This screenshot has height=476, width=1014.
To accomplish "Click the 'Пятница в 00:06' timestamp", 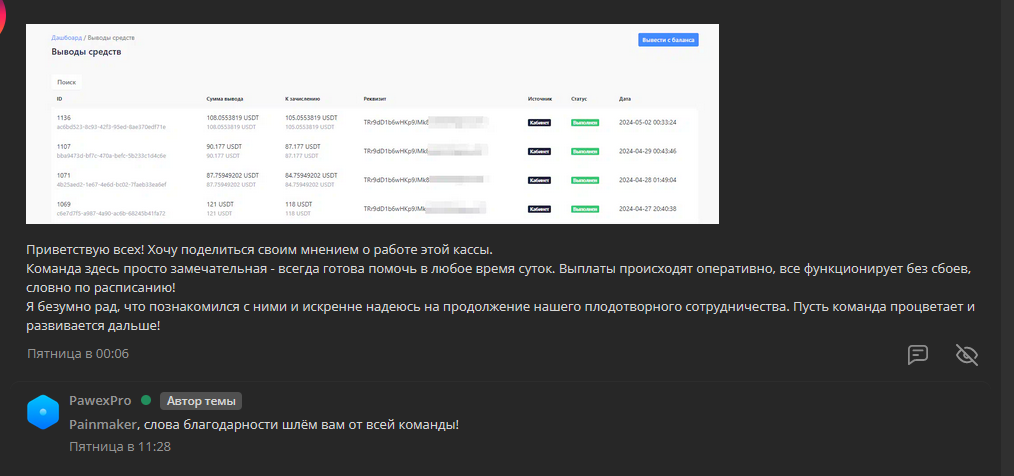I will click(x=78, y=354).
